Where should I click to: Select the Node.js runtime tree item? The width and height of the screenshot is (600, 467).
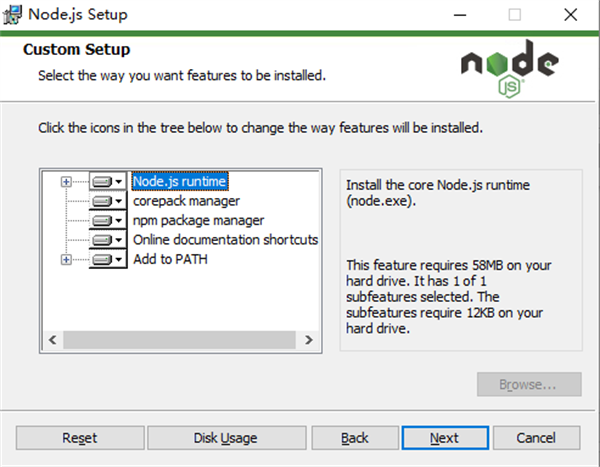(180, 181)
